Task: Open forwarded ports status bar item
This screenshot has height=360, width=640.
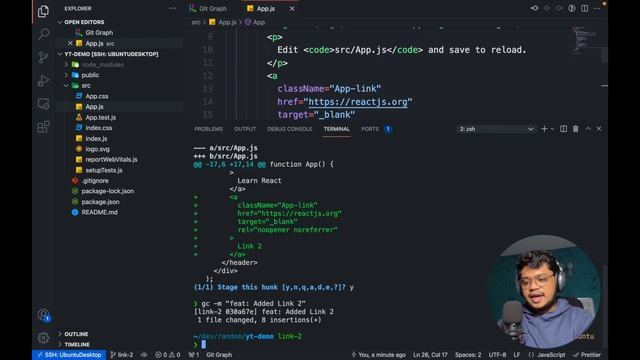Action: 194,355
